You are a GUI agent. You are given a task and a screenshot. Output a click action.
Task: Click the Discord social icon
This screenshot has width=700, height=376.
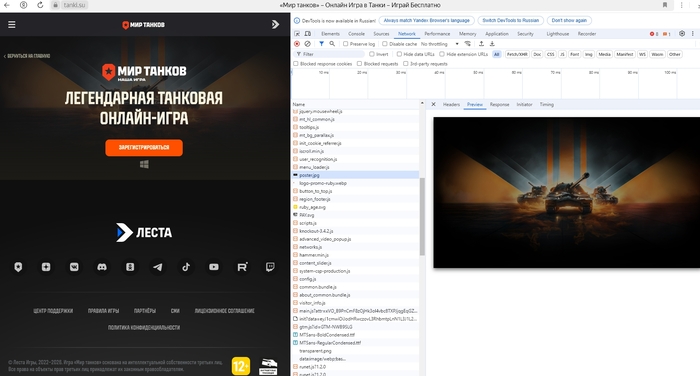click(102, 267)
